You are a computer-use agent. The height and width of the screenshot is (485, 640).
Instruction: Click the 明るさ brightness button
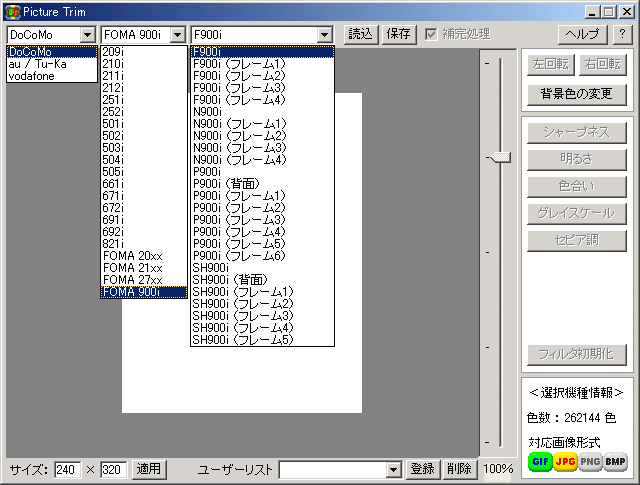[x=576, y=160]
